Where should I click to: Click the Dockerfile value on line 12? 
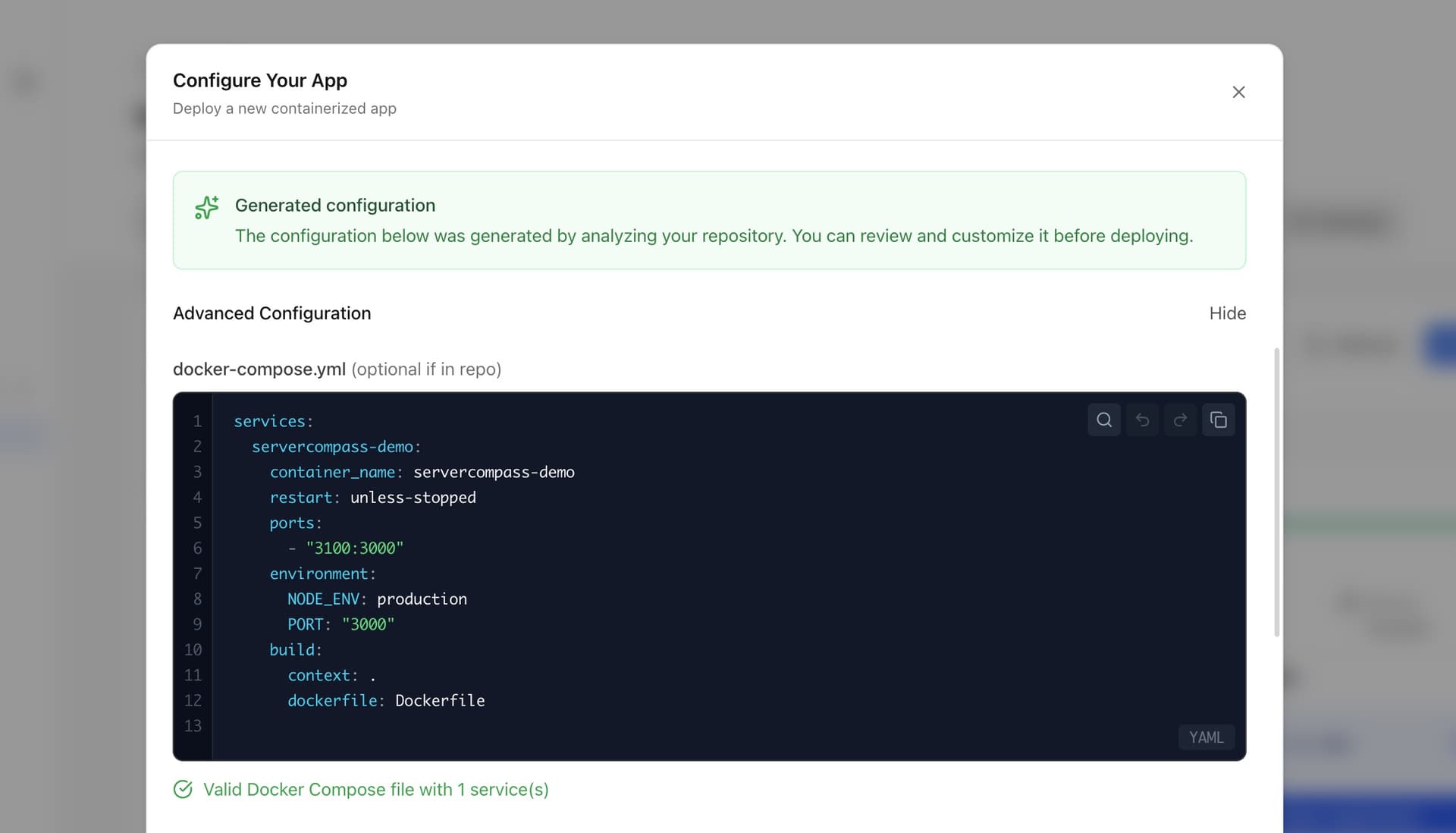click(x=440, y=700)
